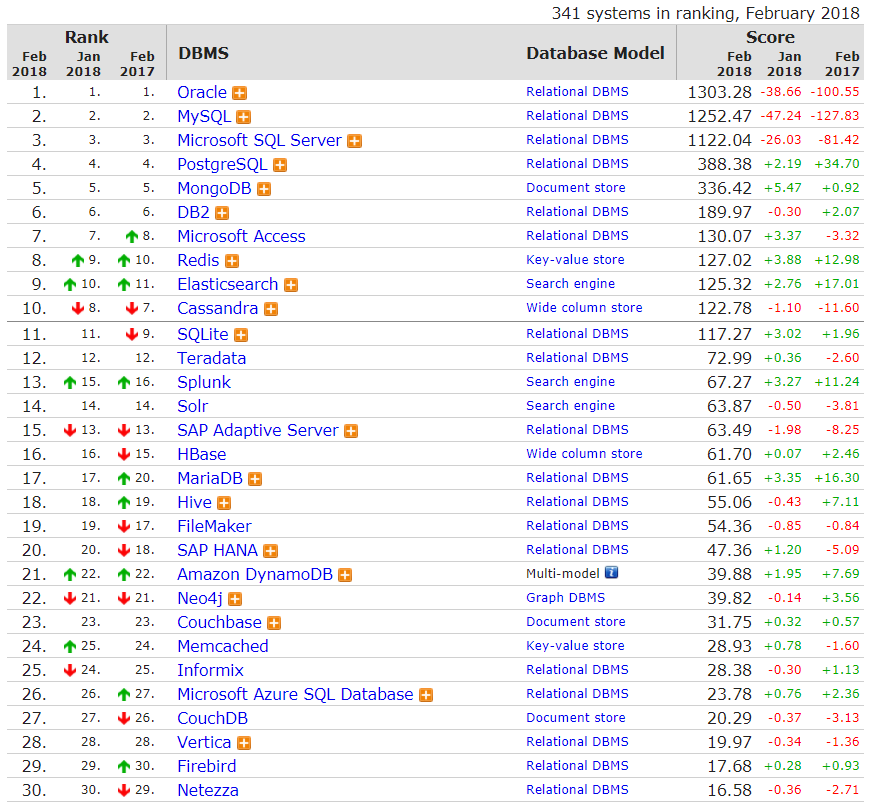Click '341 systems in ranking, February 2018' text
875x804 pixels.
tap(706, 13)
